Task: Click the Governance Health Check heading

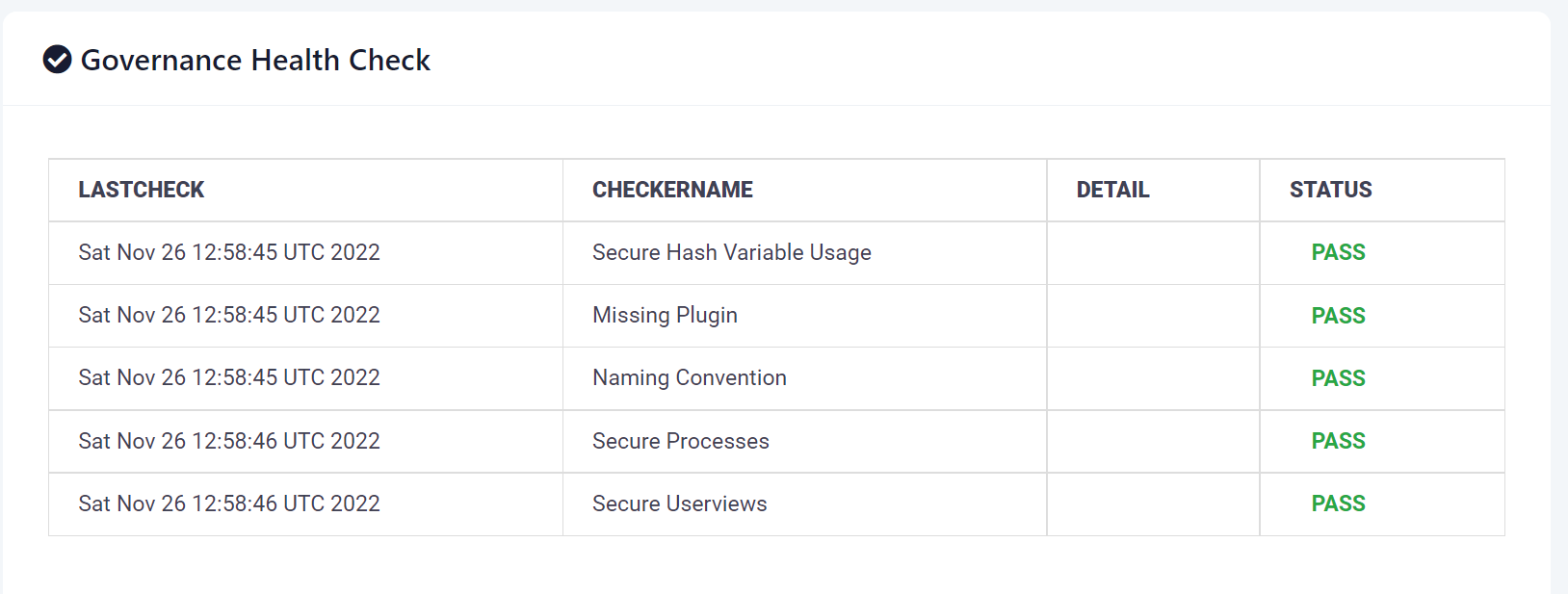Action: pyautogui.click(x=255, y=60)
